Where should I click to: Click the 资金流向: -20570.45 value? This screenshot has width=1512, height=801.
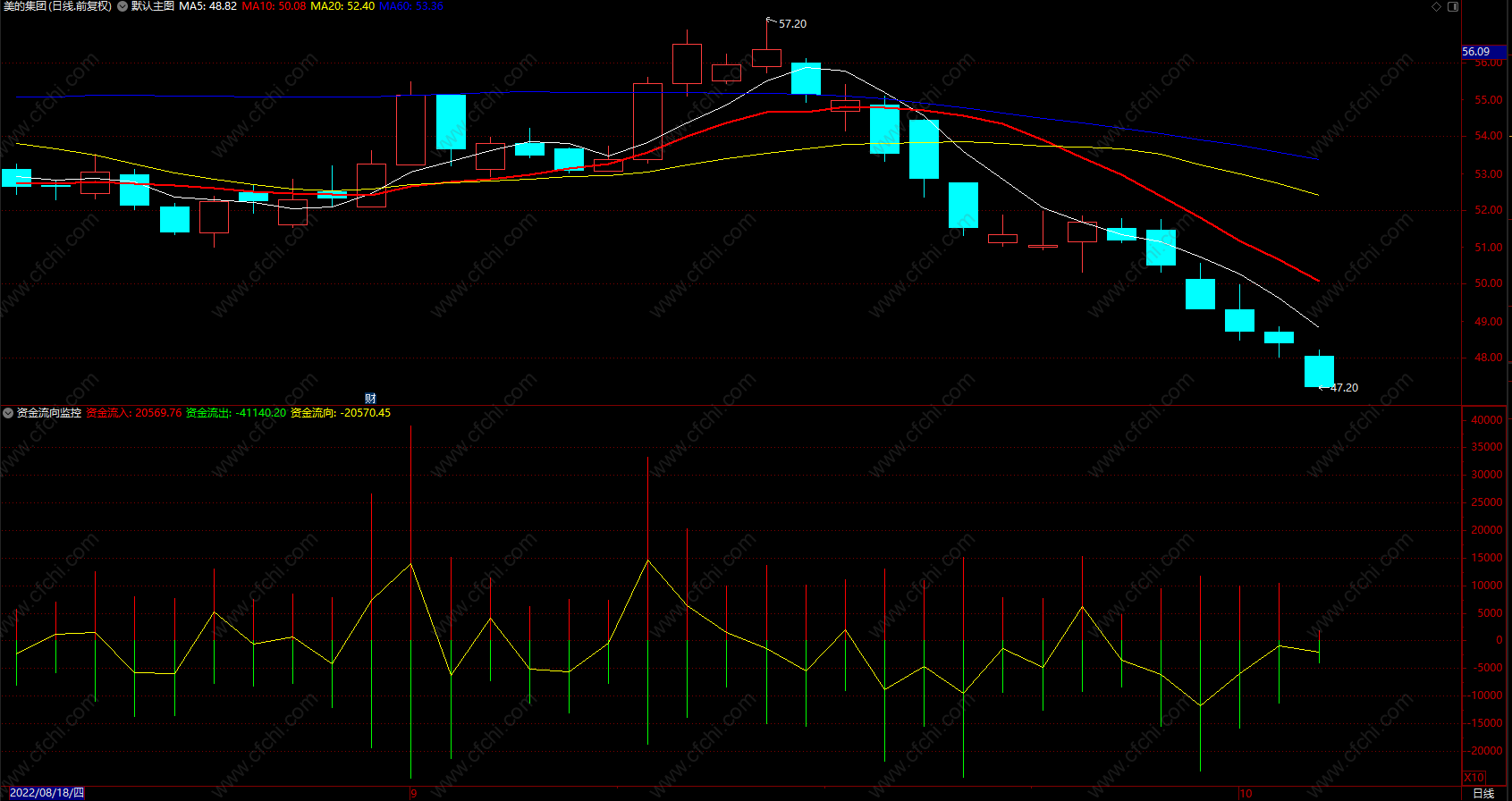[341, 413]
